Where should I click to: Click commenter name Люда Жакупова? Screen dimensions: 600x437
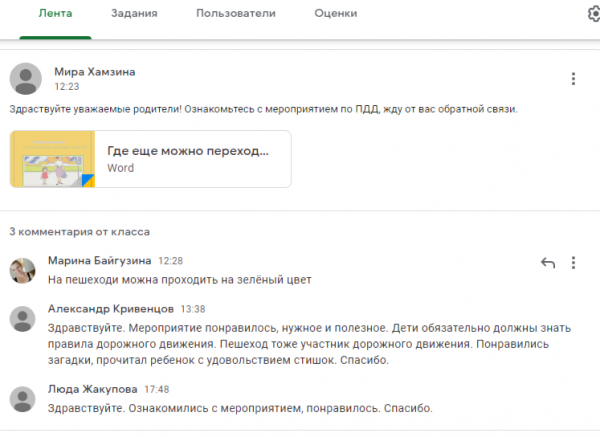(x=92, y=389)
